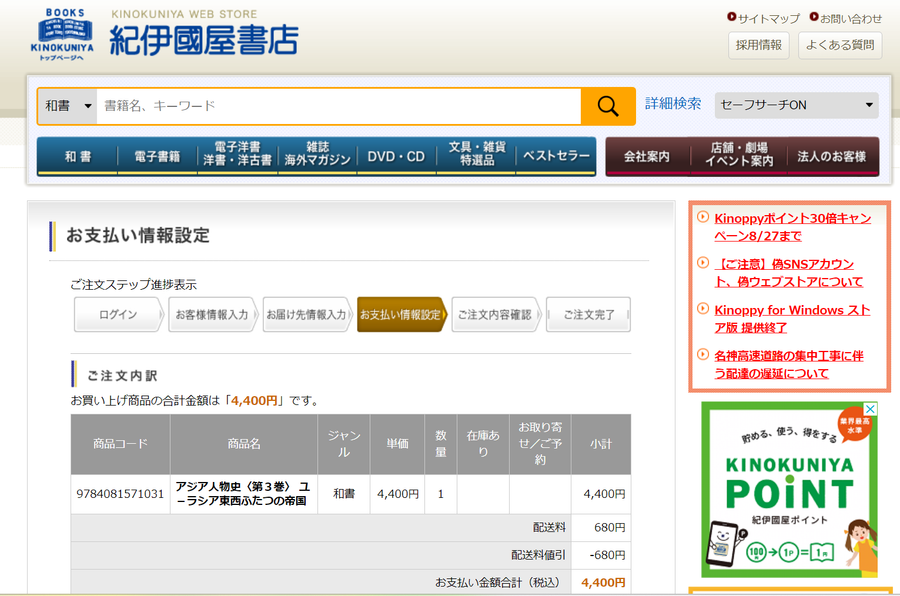Screen dimensions: 900x596
Task: Click the product name アジア人物史 第3巻
Action: click(243, 494)
